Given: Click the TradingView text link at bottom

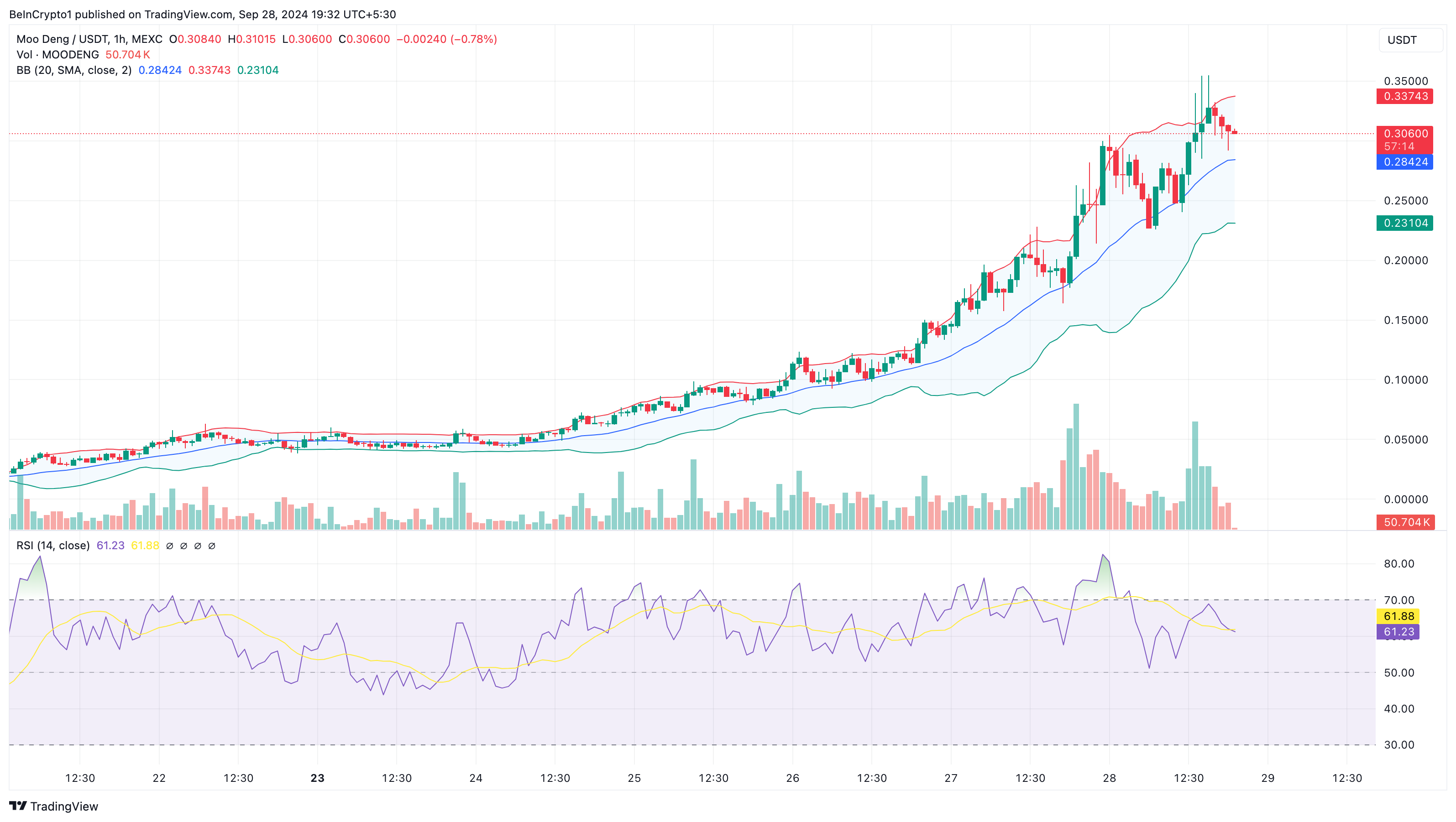Looking at the screenshot, I should 64,806.
